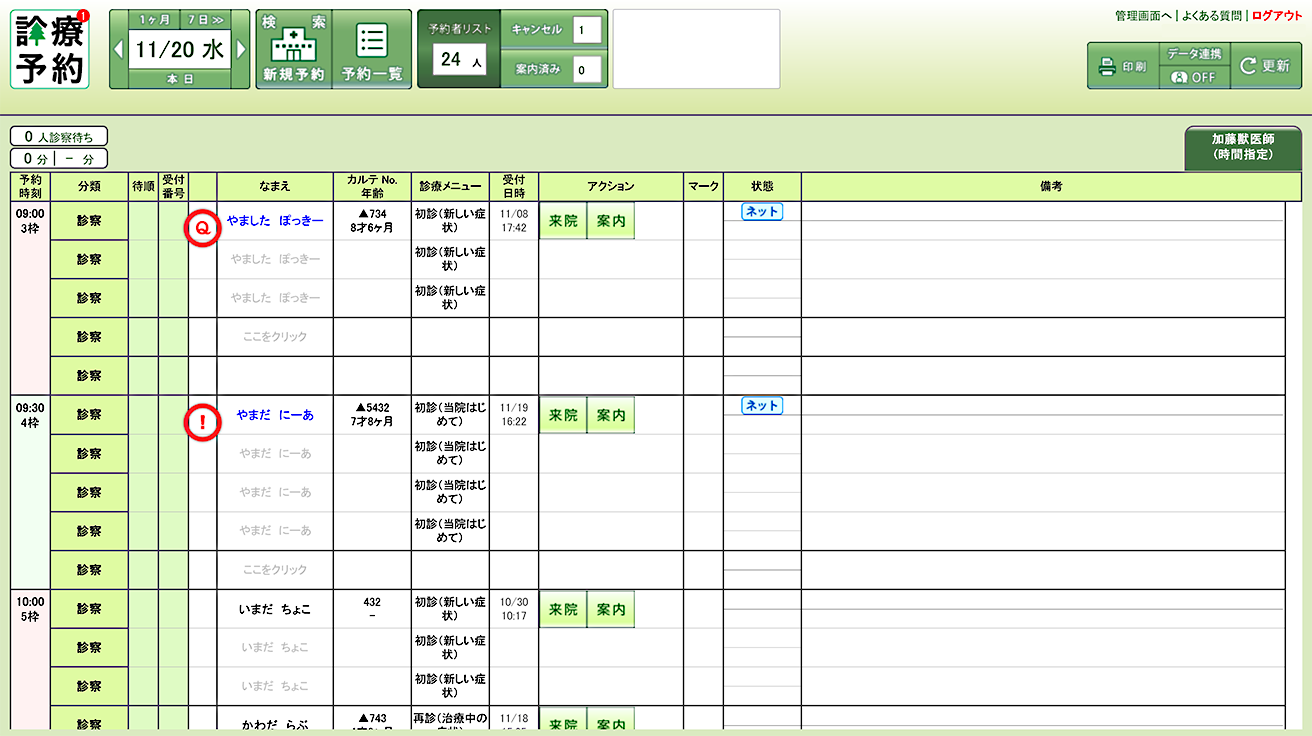Viewport: 1312px width, 736px height.
Task: Open the よくある質問 link
Action: [1211, 16]
